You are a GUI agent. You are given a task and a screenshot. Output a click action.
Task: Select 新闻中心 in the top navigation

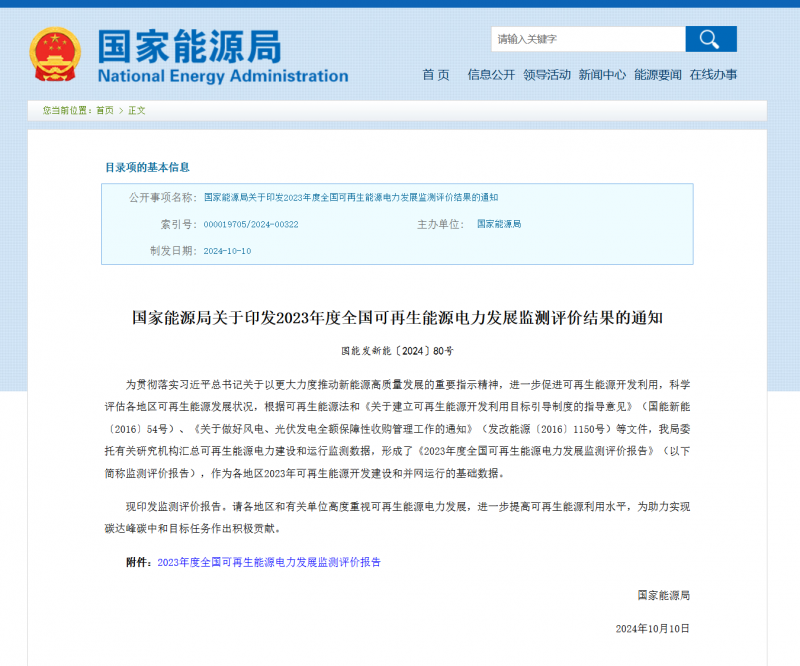pyautogui.click(x=602, y=75)
